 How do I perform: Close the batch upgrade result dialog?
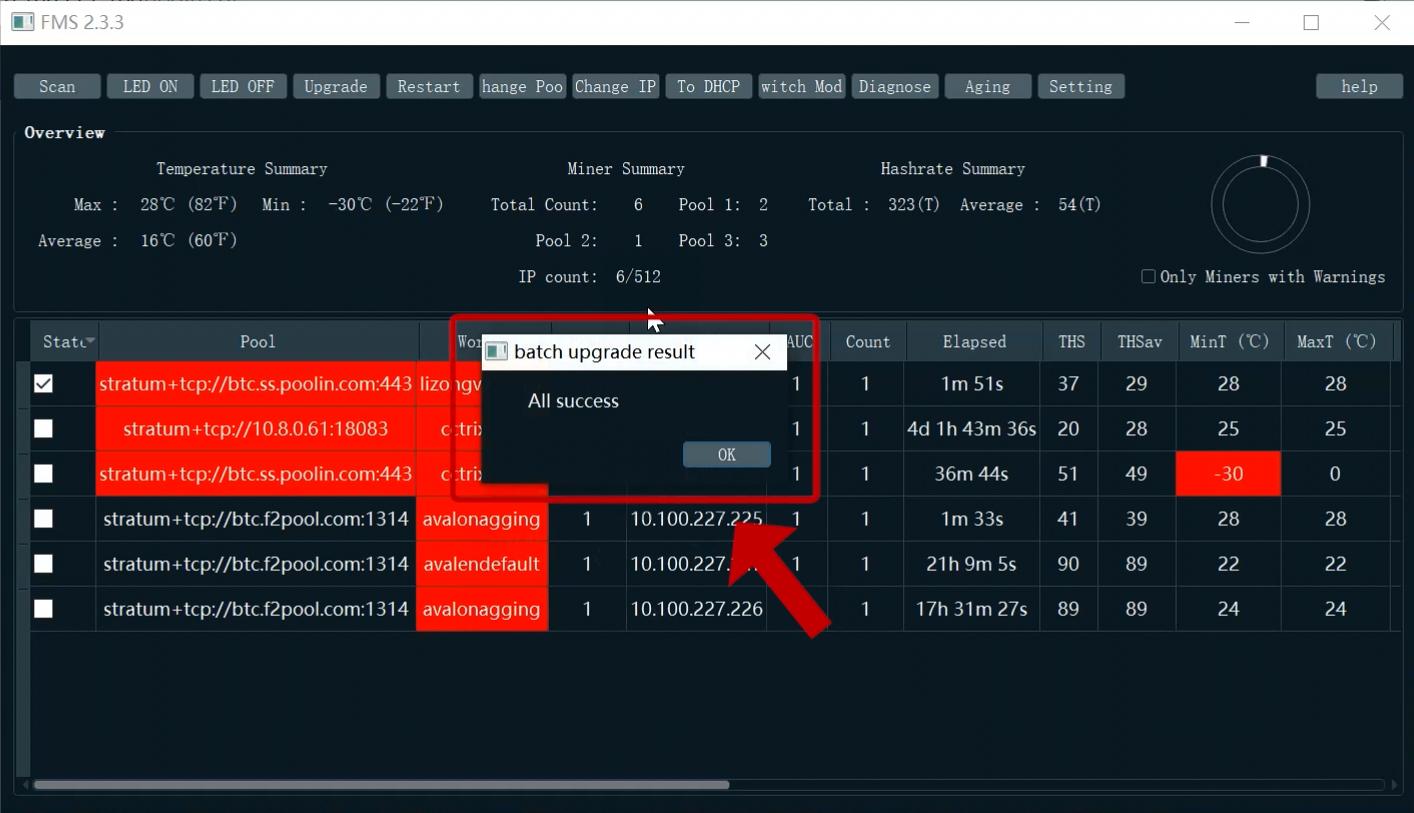(762, 352)
